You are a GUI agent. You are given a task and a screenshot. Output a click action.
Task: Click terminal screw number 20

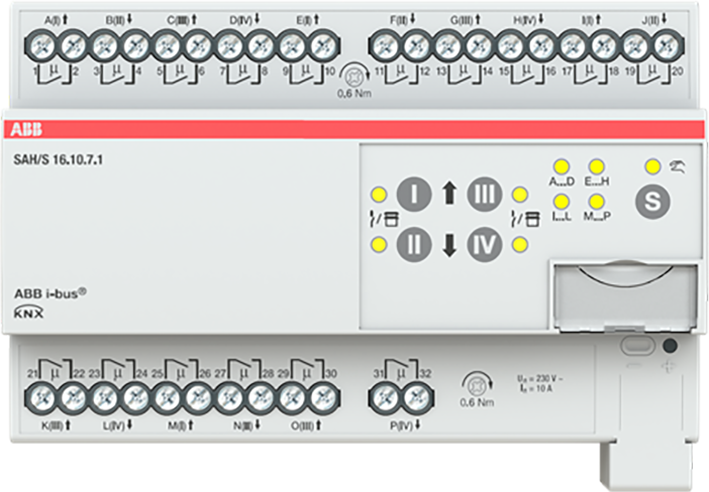click(x=668, y=46)
